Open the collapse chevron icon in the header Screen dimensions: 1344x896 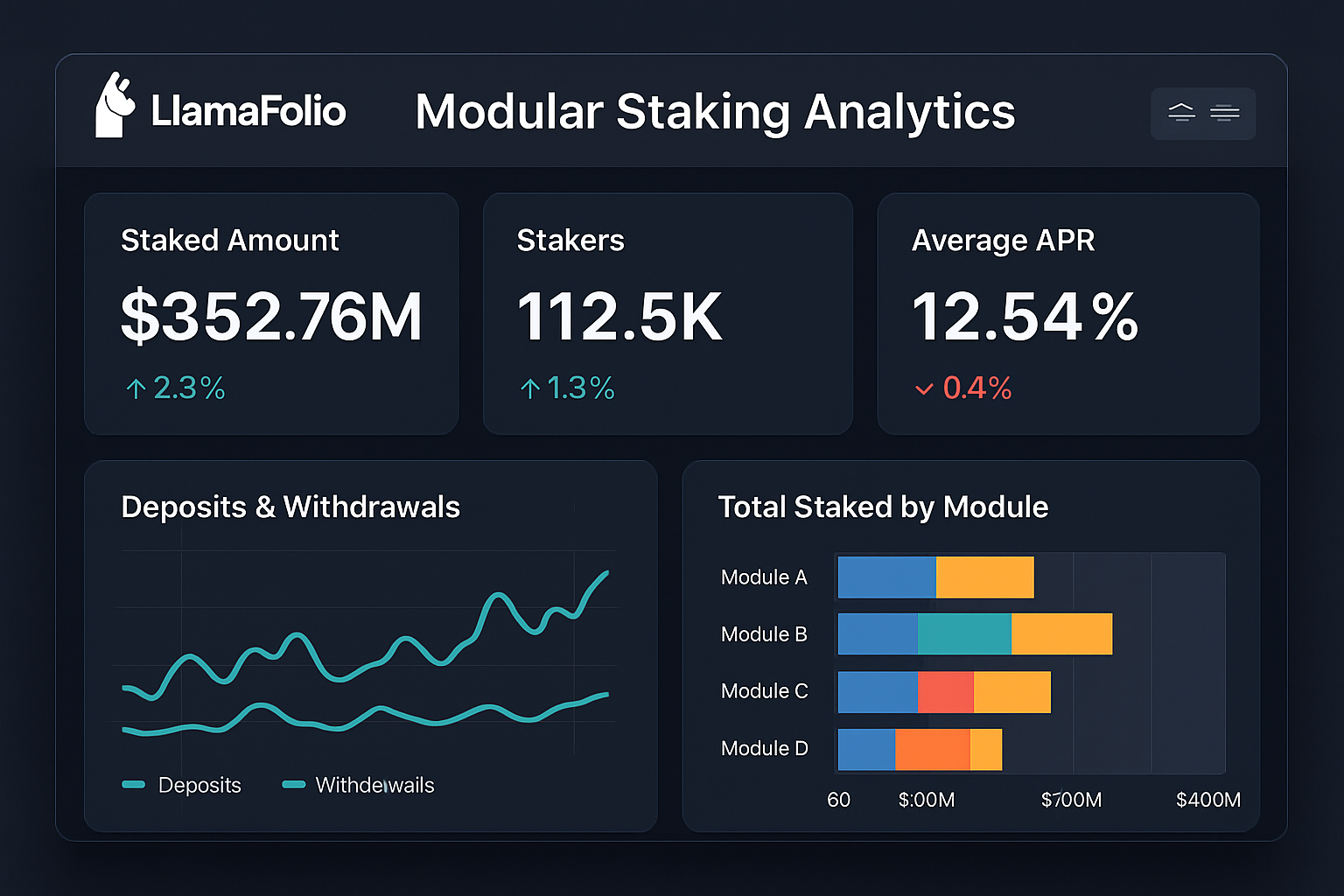(x=1181, y=112)
